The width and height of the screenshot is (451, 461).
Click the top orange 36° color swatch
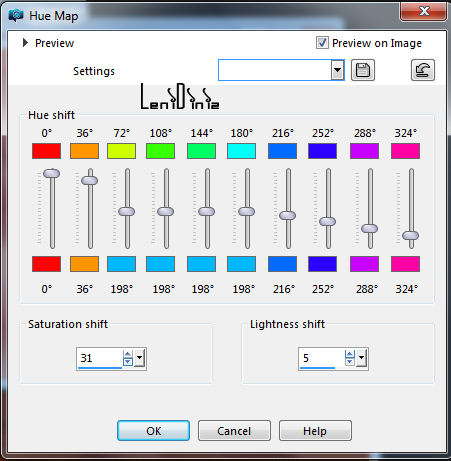(85, 151)
